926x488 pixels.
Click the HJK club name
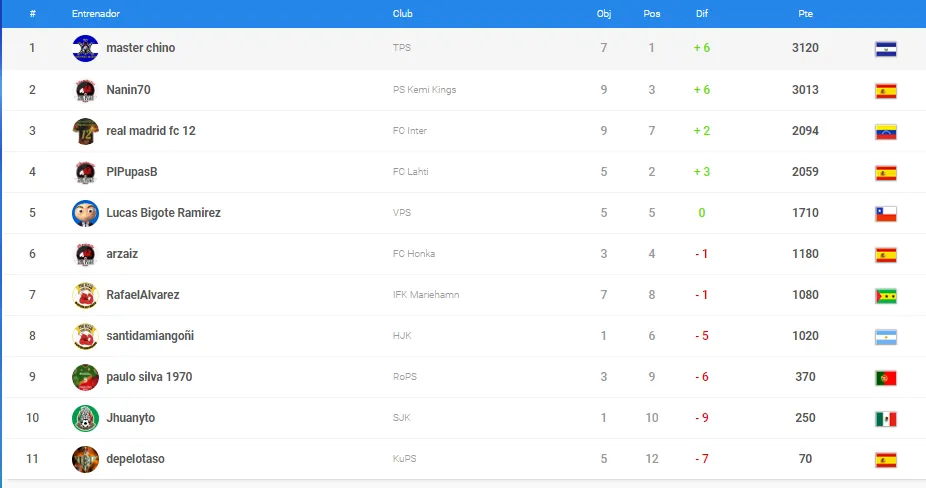pos(402,336)
